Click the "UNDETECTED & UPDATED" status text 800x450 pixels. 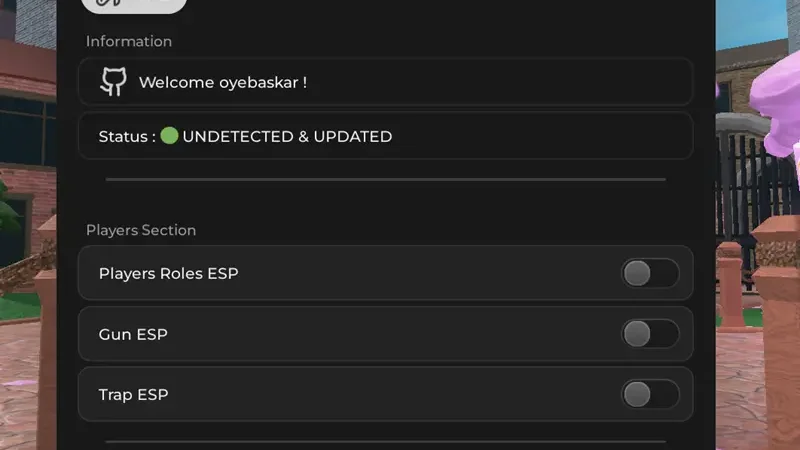(287, 136)
